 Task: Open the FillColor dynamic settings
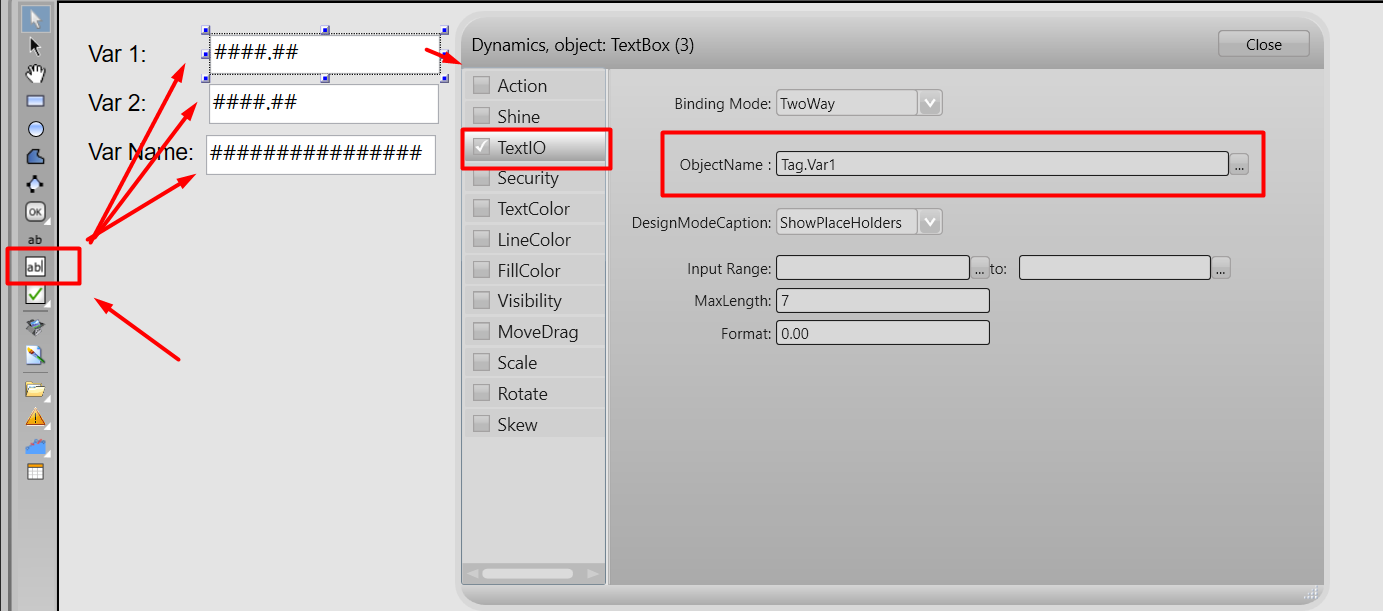coord(529,271)
